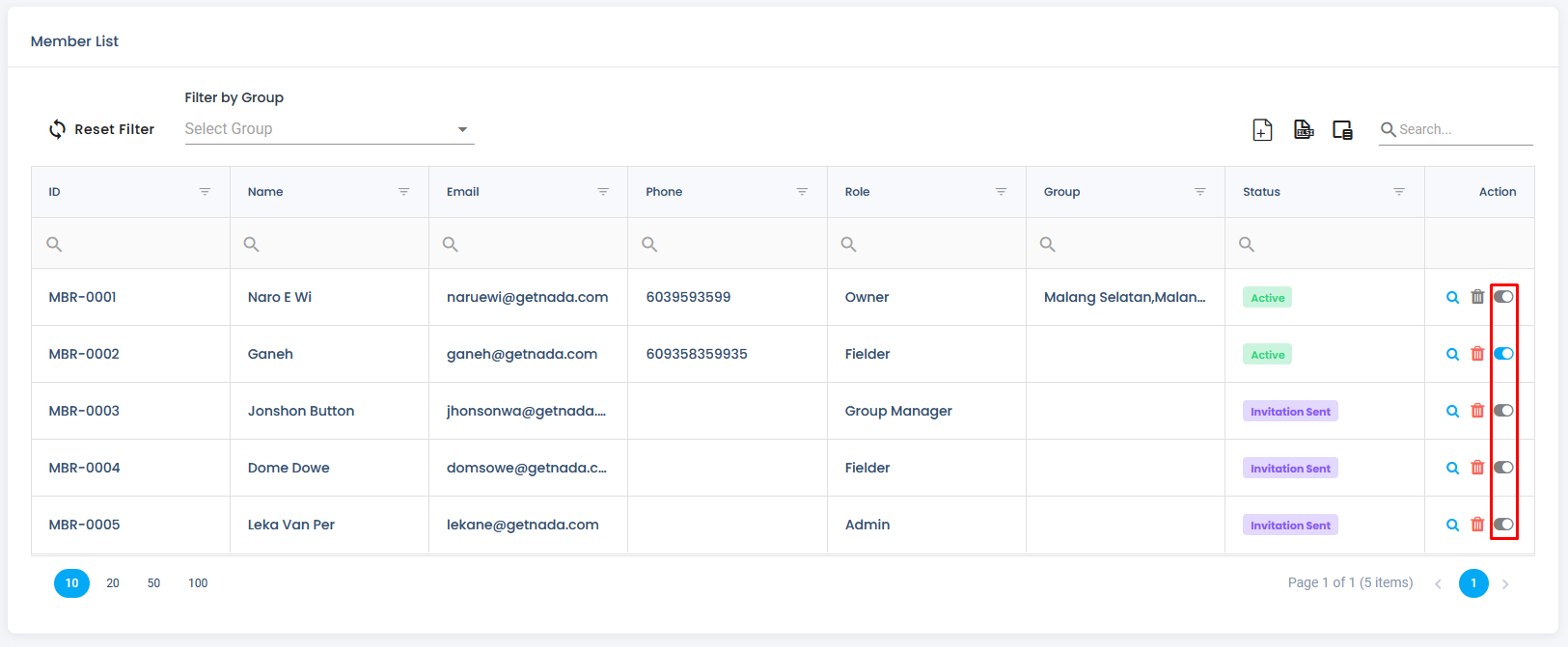View details of member MBR-0002
Viewport: 1568px width, 647px height.
(x=1452, y=354)
